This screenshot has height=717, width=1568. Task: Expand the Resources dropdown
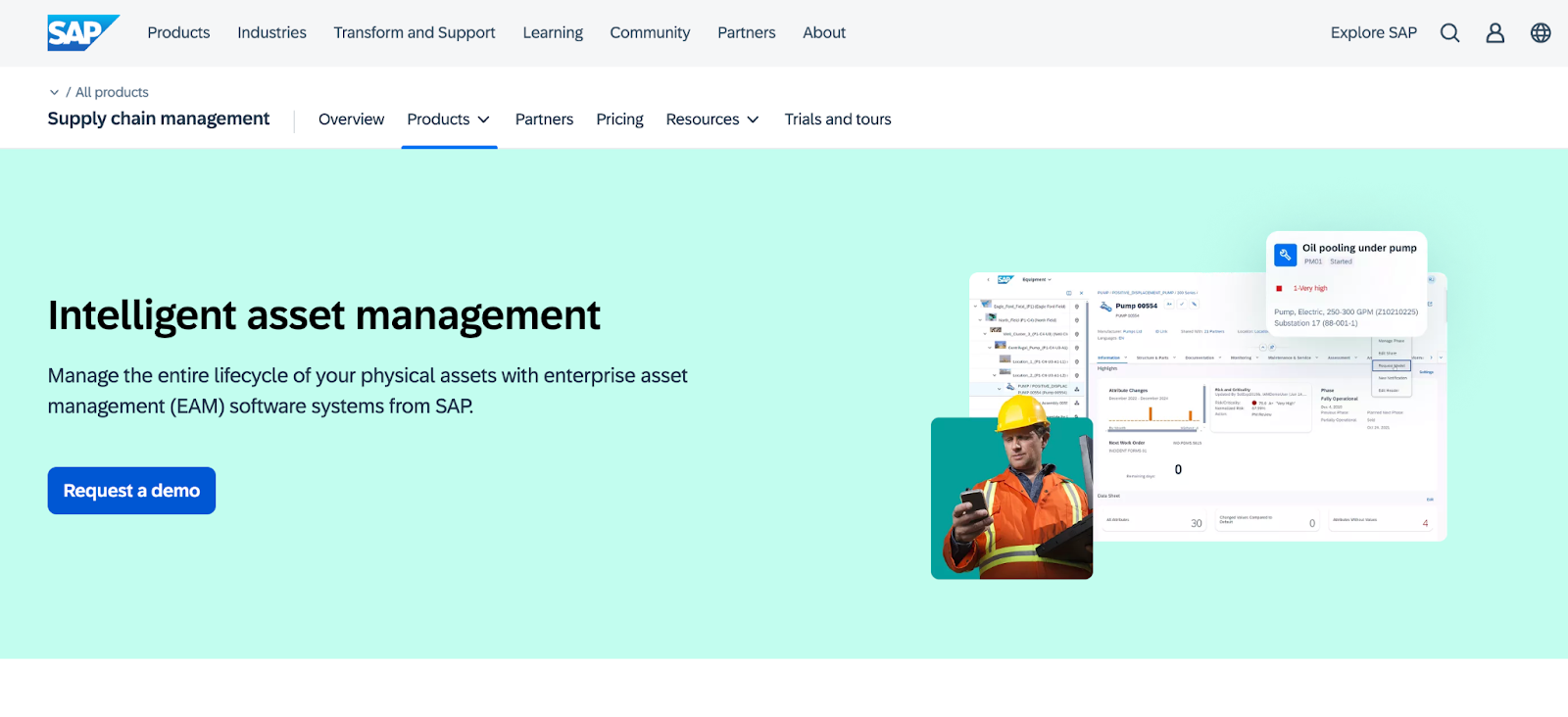(x=712, y=119)
